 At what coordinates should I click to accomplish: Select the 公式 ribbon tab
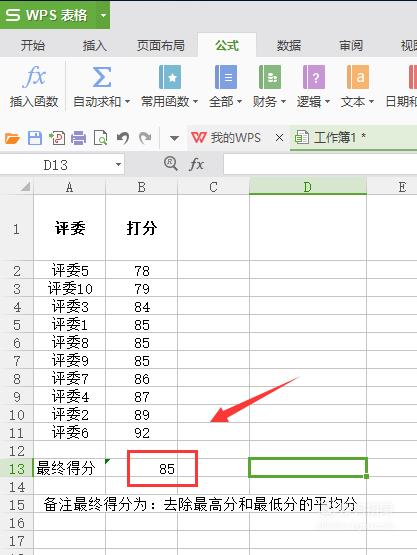coord(227,45)
